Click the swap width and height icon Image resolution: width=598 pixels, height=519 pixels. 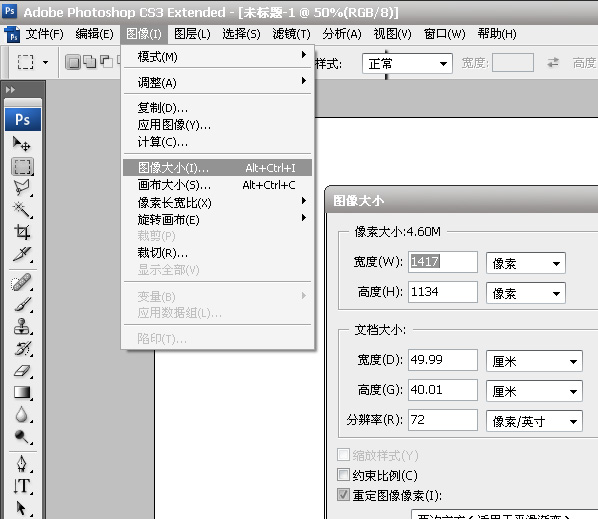[553, 62]
